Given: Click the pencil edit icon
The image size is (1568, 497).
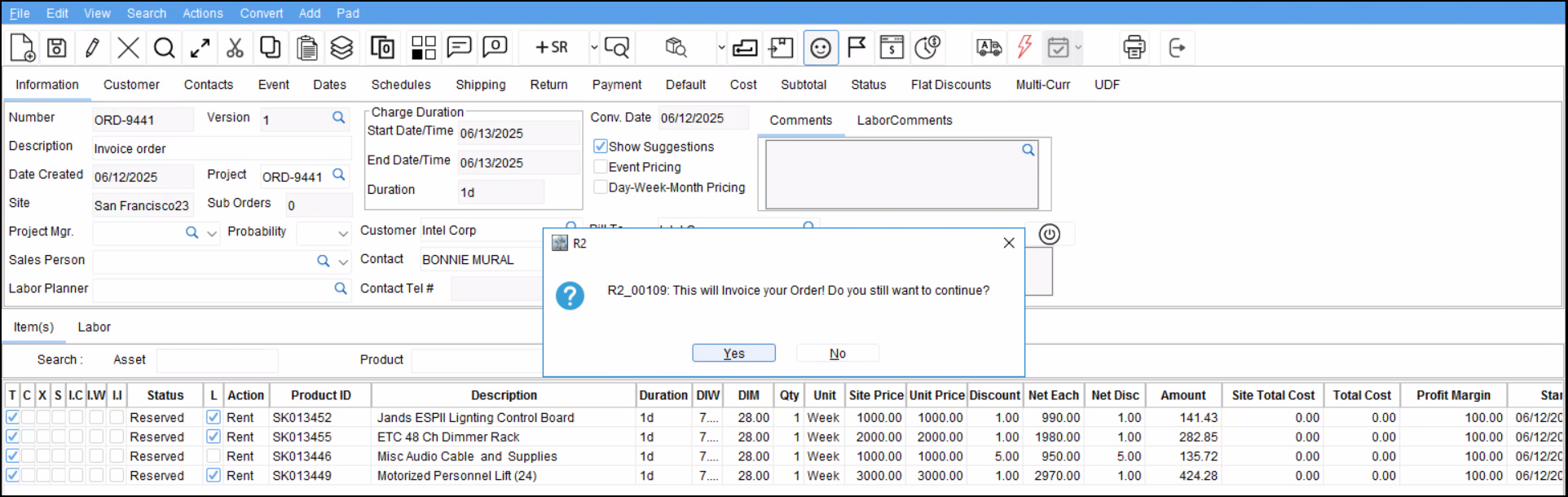Looking at the screenshot, I should (92, 48).
